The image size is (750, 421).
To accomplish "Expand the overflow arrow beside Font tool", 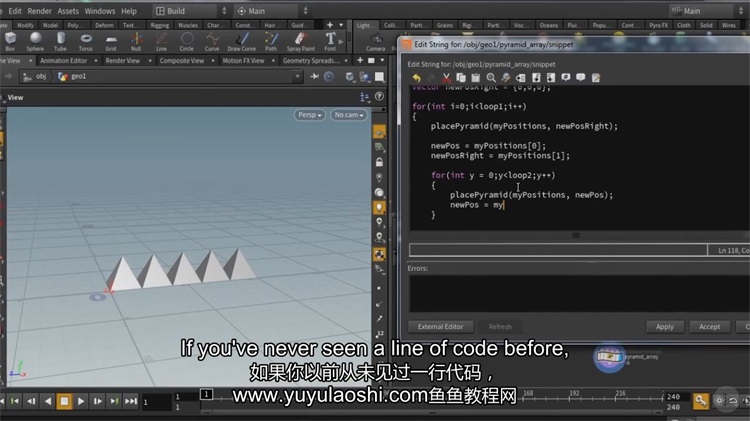I will pos(341,42).
